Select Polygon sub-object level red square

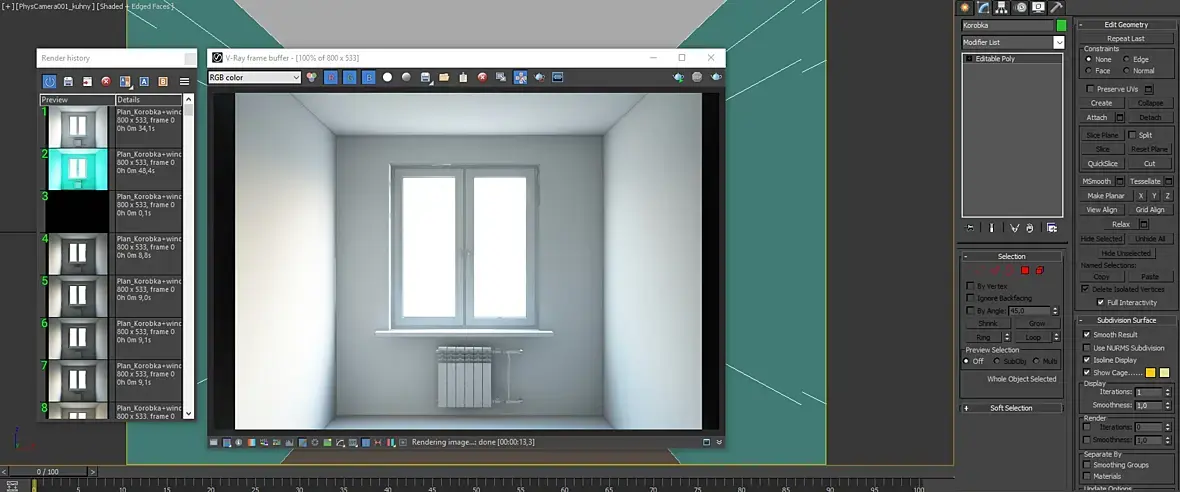(x=1025, y=270)
